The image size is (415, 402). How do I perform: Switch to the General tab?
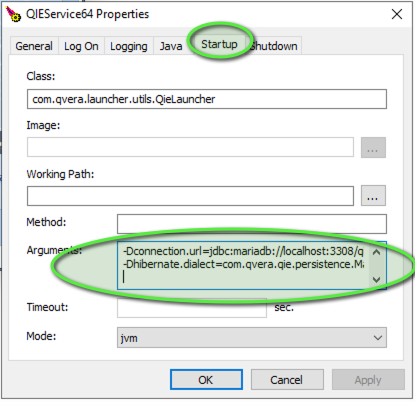click(34, 46)
